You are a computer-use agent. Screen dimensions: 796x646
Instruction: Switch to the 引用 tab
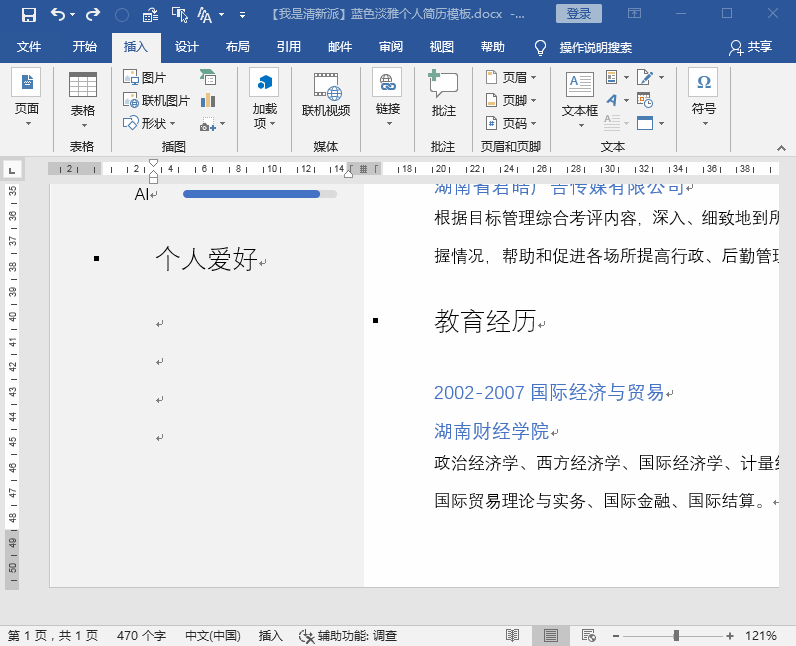click(x=288, y=47)
